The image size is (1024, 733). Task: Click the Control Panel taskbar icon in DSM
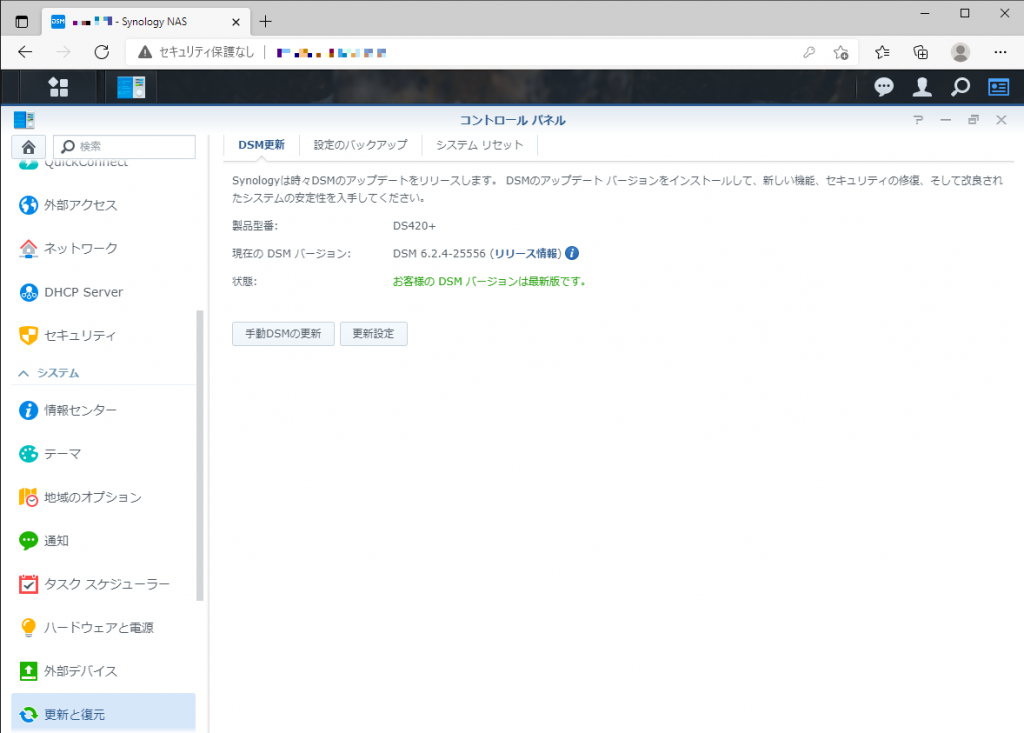131,87
